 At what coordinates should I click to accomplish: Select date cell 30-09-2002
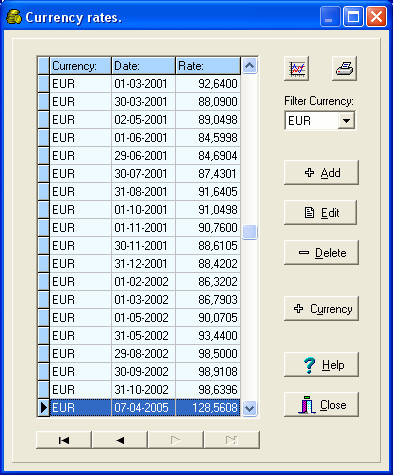click(143, 372)
